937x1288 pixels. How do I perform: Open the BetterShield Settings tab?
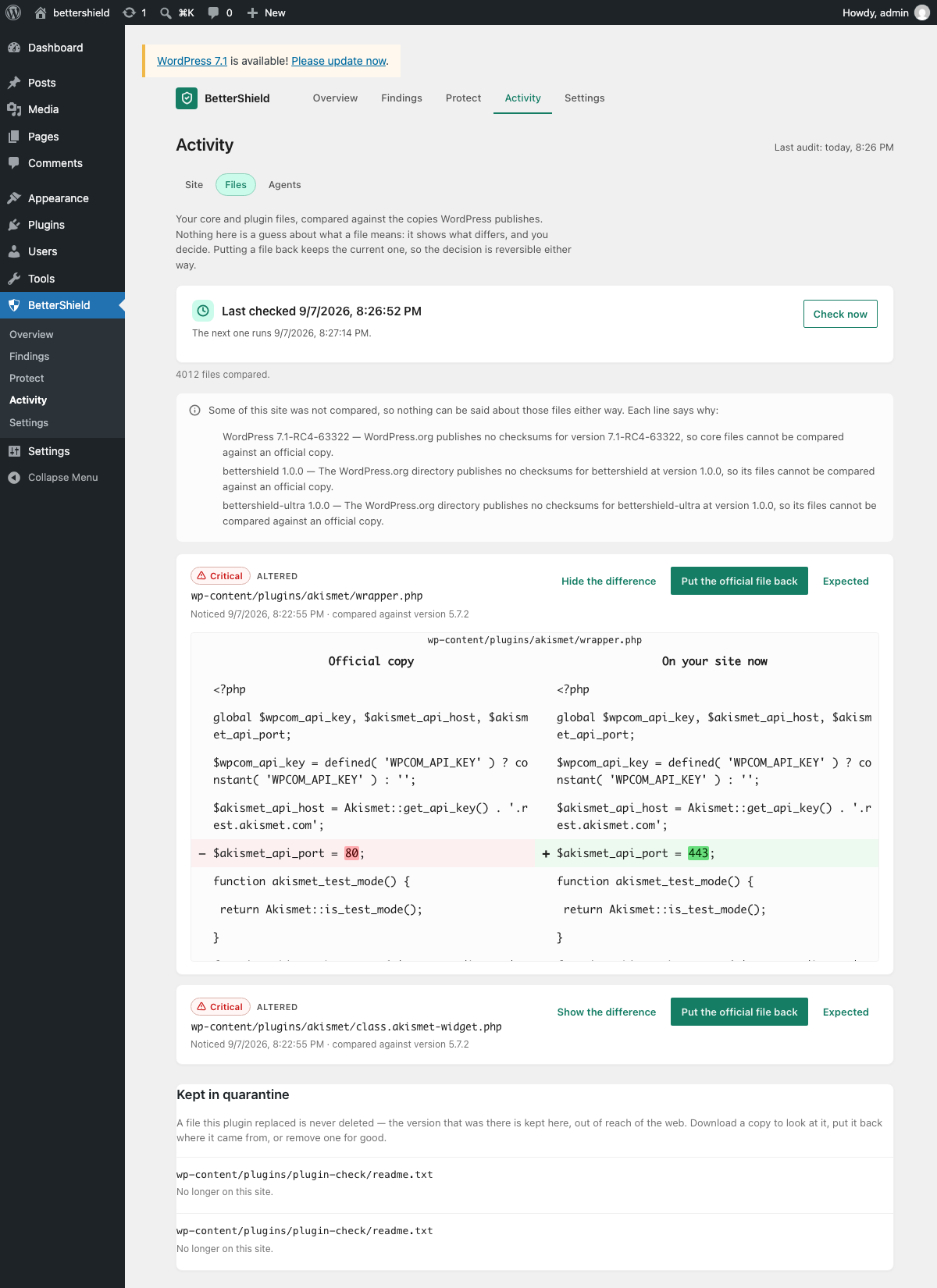[584, 98]
